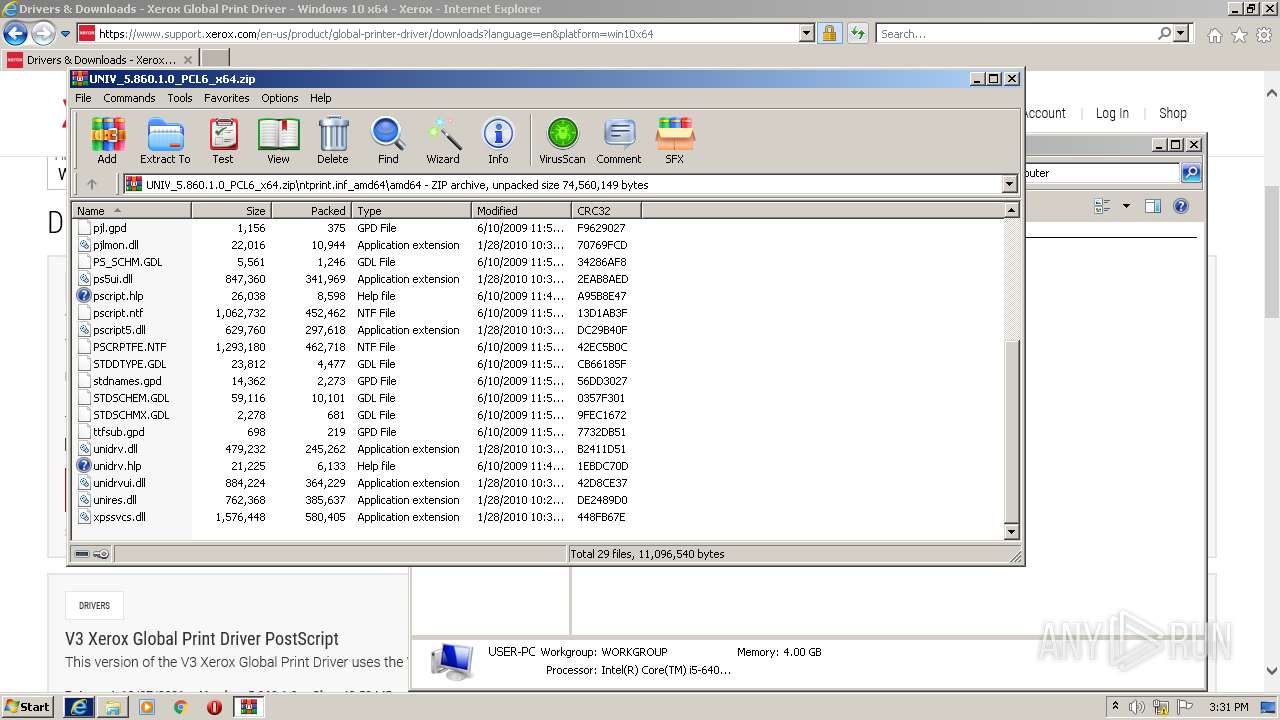Open the Tools menu
This screenshot has height=720, width=1280.
180,98
